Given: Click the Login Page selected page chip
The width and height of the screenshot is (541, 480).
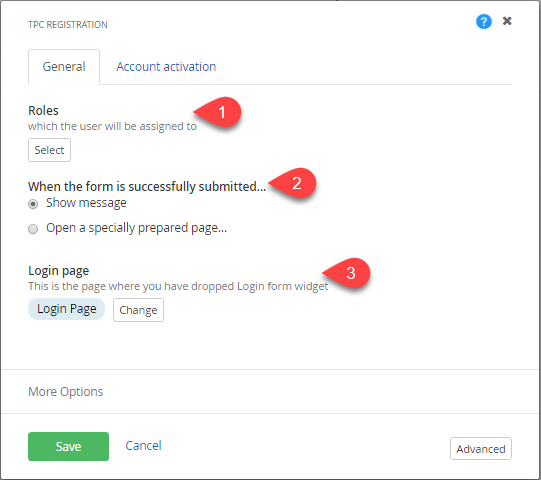Looking at the screenshot, I should pos(67,309).
